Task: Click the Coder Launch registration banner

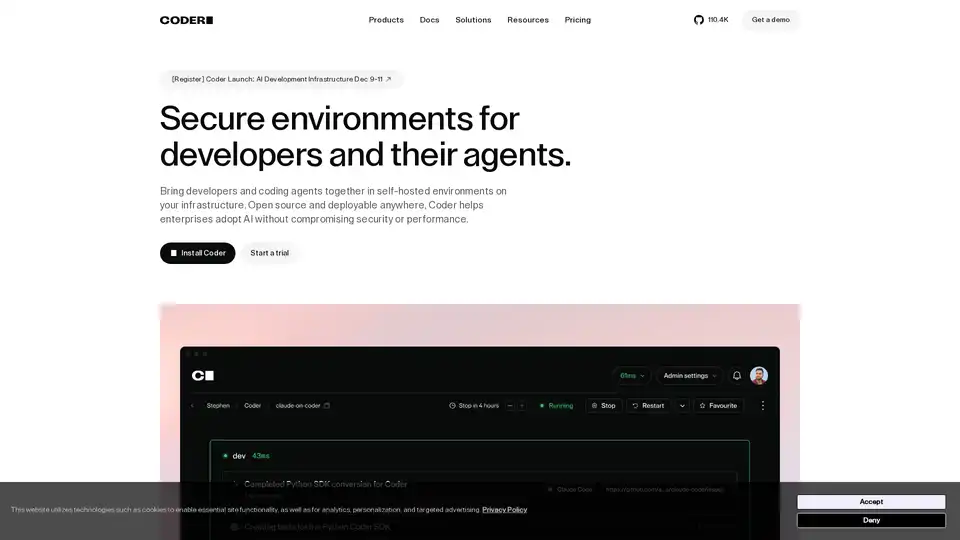Action: pyautogui.click(x=281, y=79)
